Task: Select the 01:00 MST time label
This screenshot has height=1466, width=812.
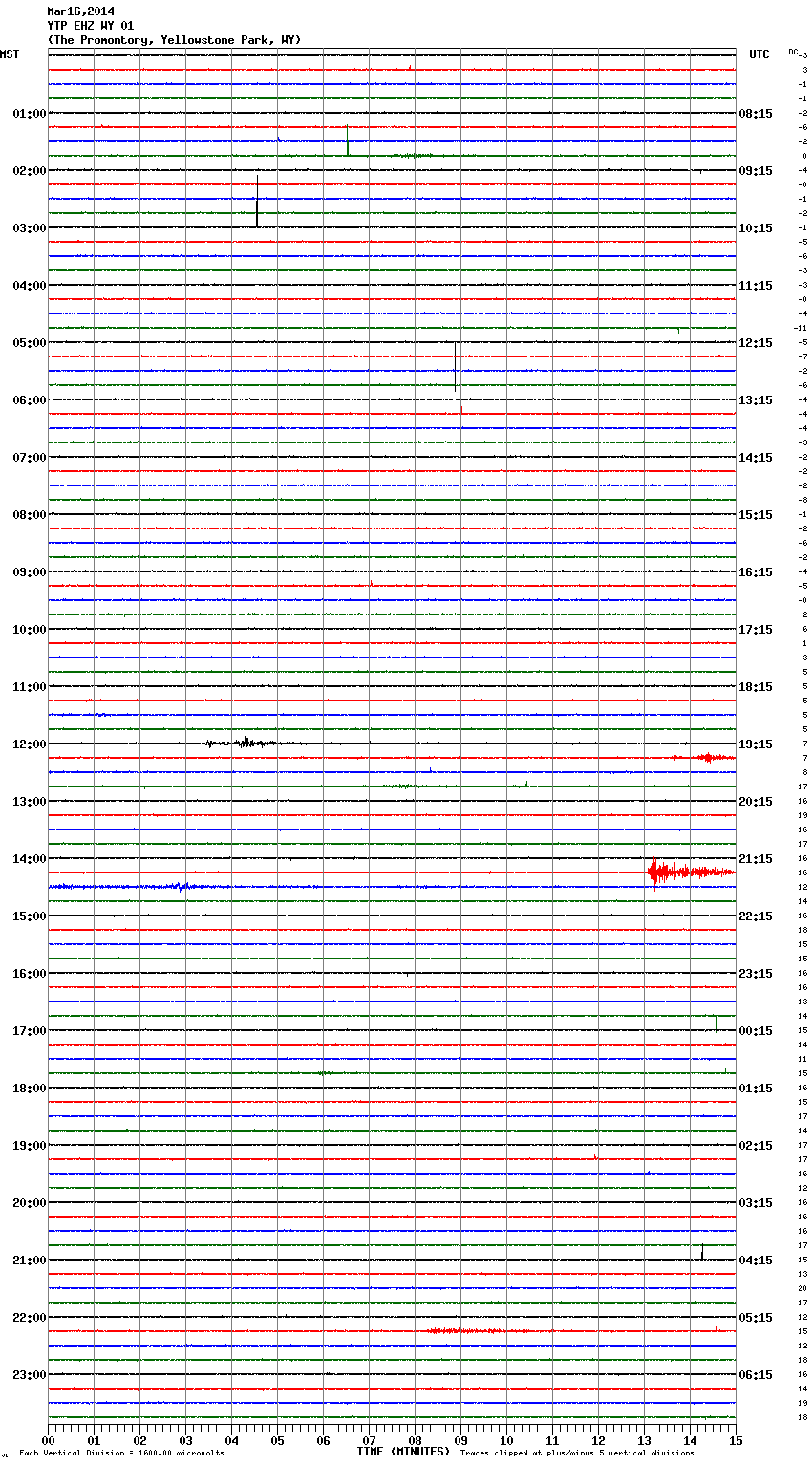Action: [x=29, y=114]
